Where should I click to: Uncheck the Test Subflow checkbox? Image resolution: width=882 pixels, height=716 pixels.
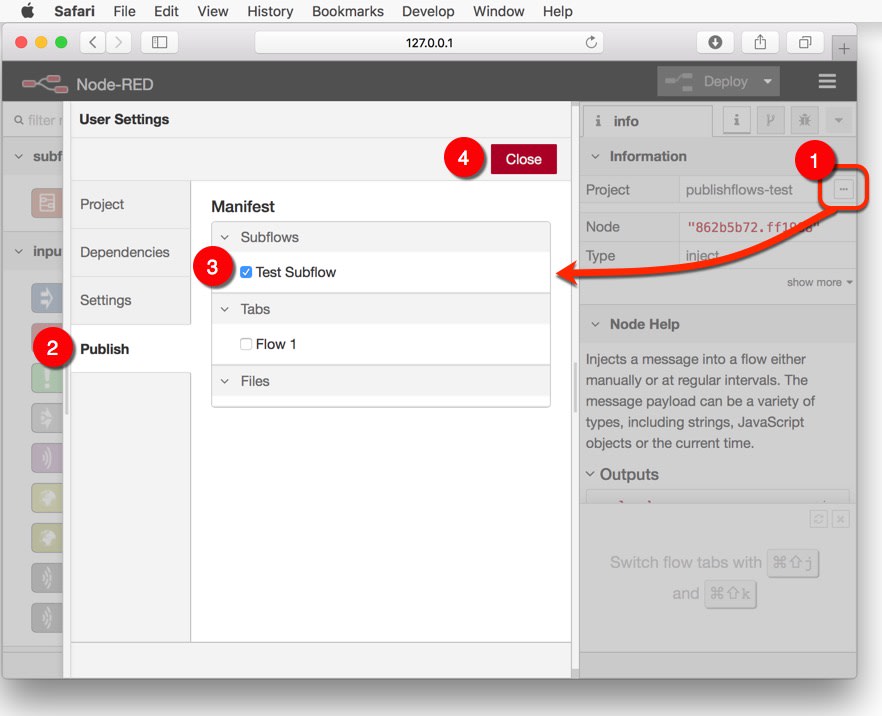(245, 271)
